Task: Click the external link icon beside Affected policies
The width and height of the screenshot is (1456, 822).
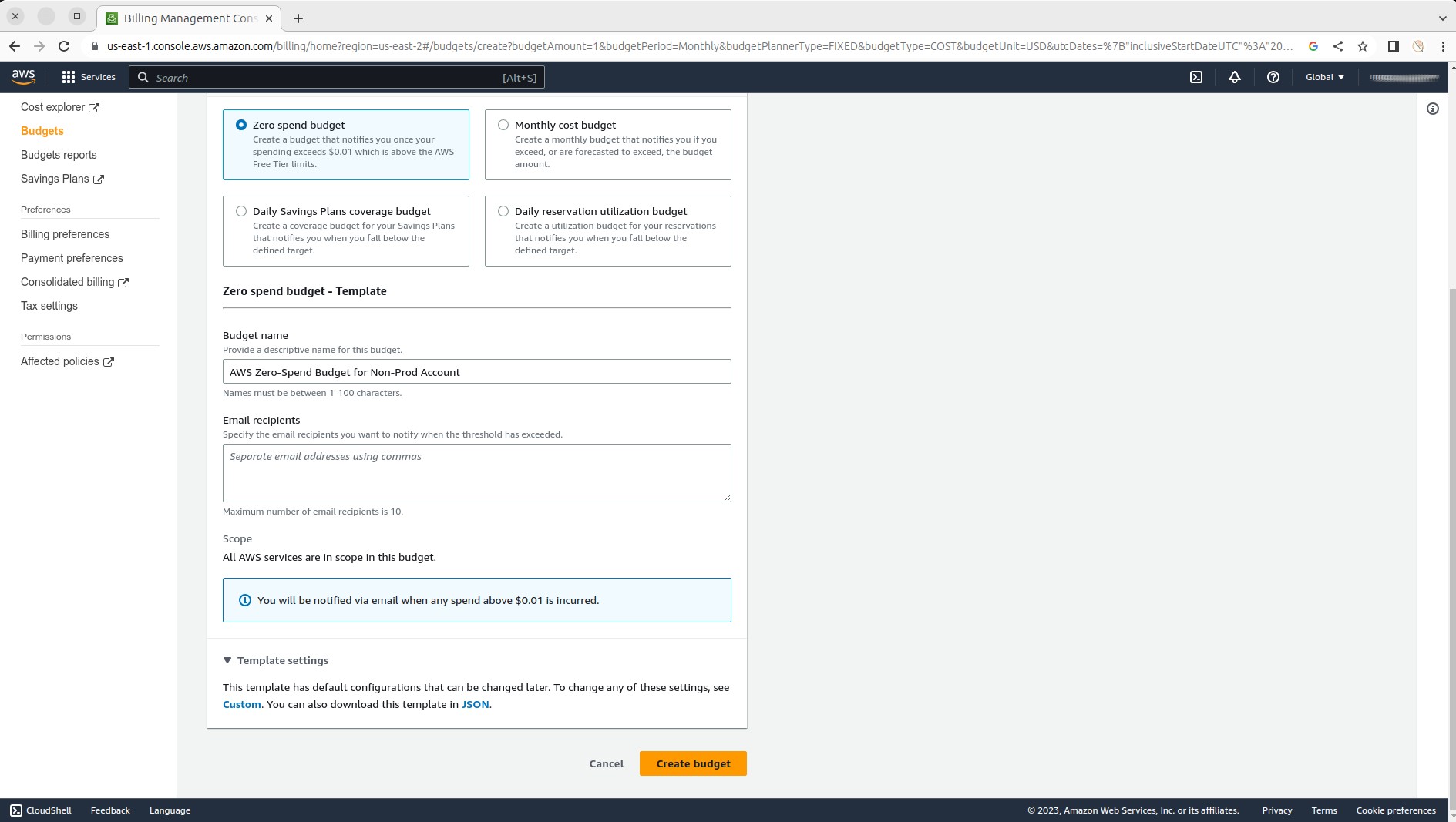Action: (109, 362)
